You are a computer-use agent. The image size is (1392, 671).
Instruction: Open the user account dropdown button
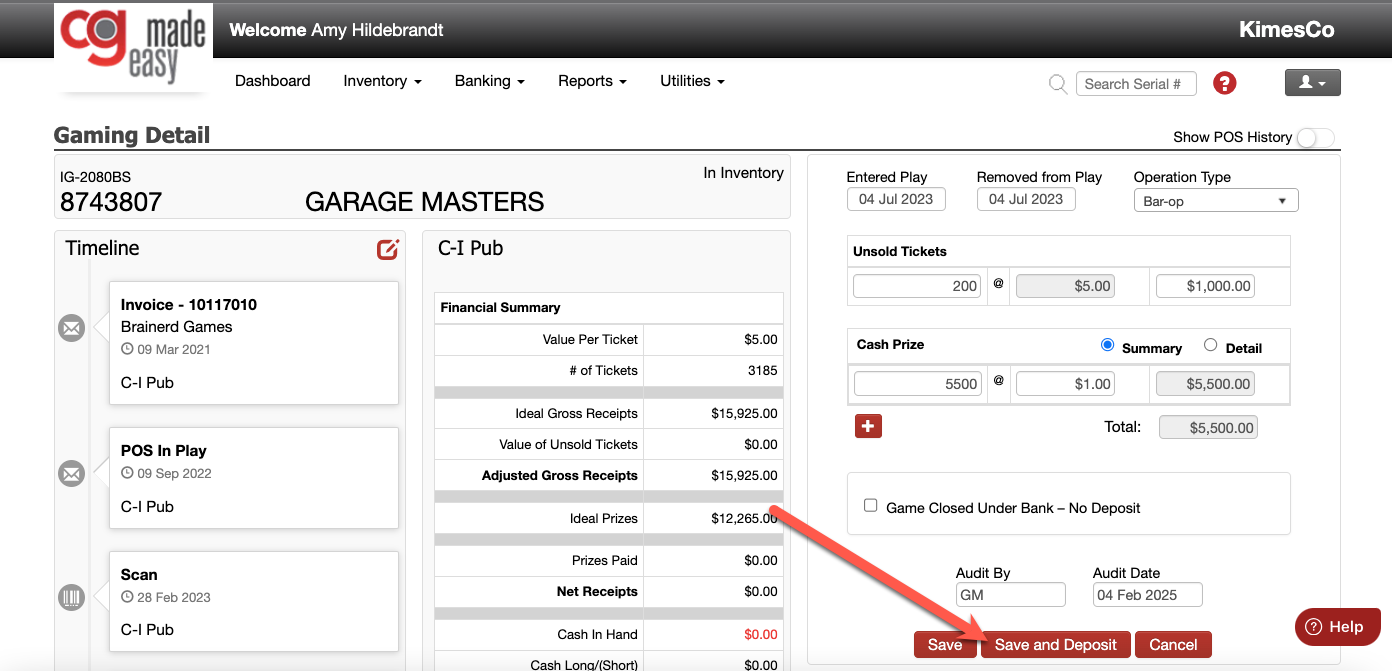point(1312,83)
